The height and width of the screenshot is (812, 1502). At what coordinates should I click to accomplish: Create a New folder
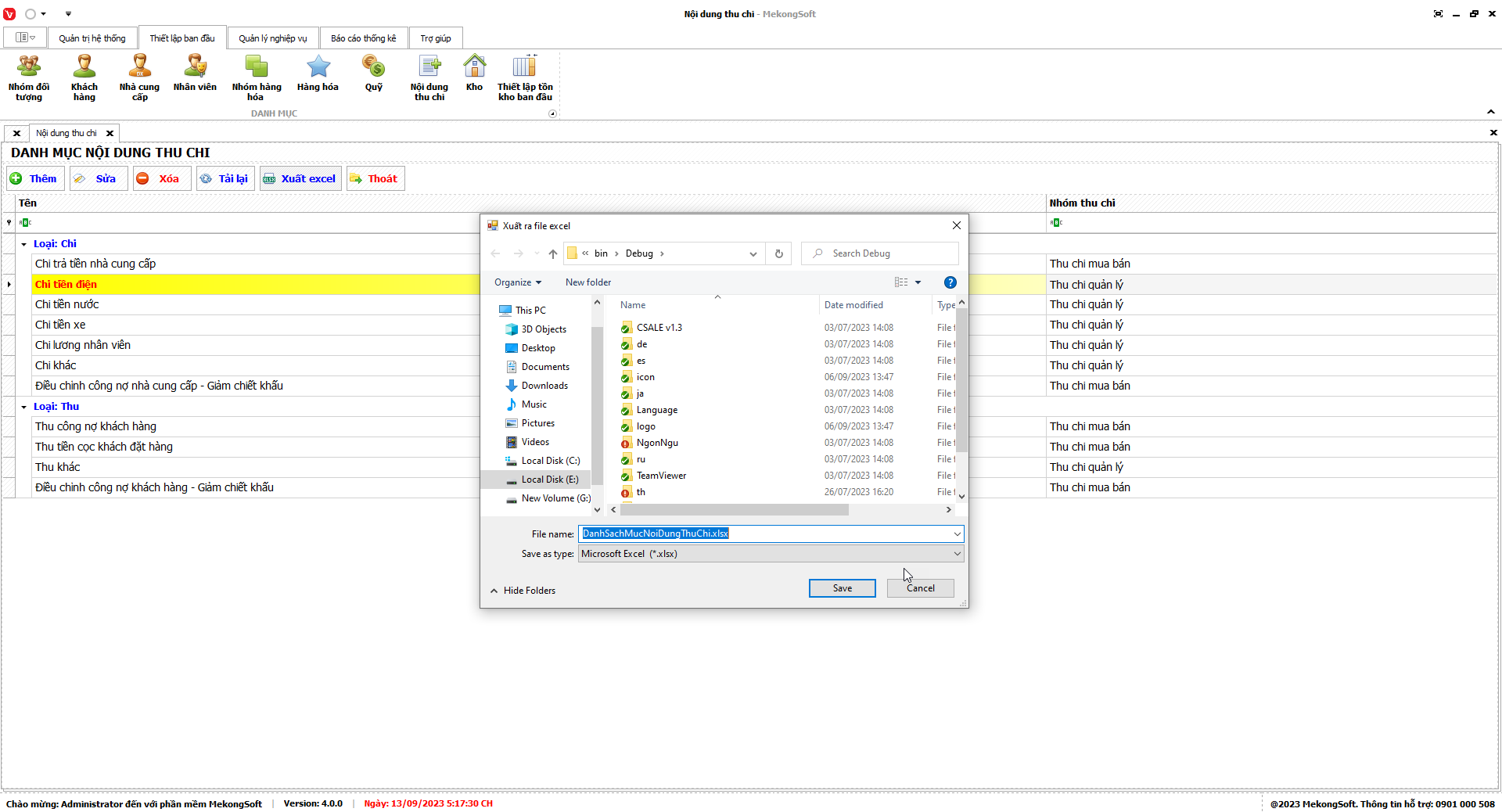tap(588, 282)
